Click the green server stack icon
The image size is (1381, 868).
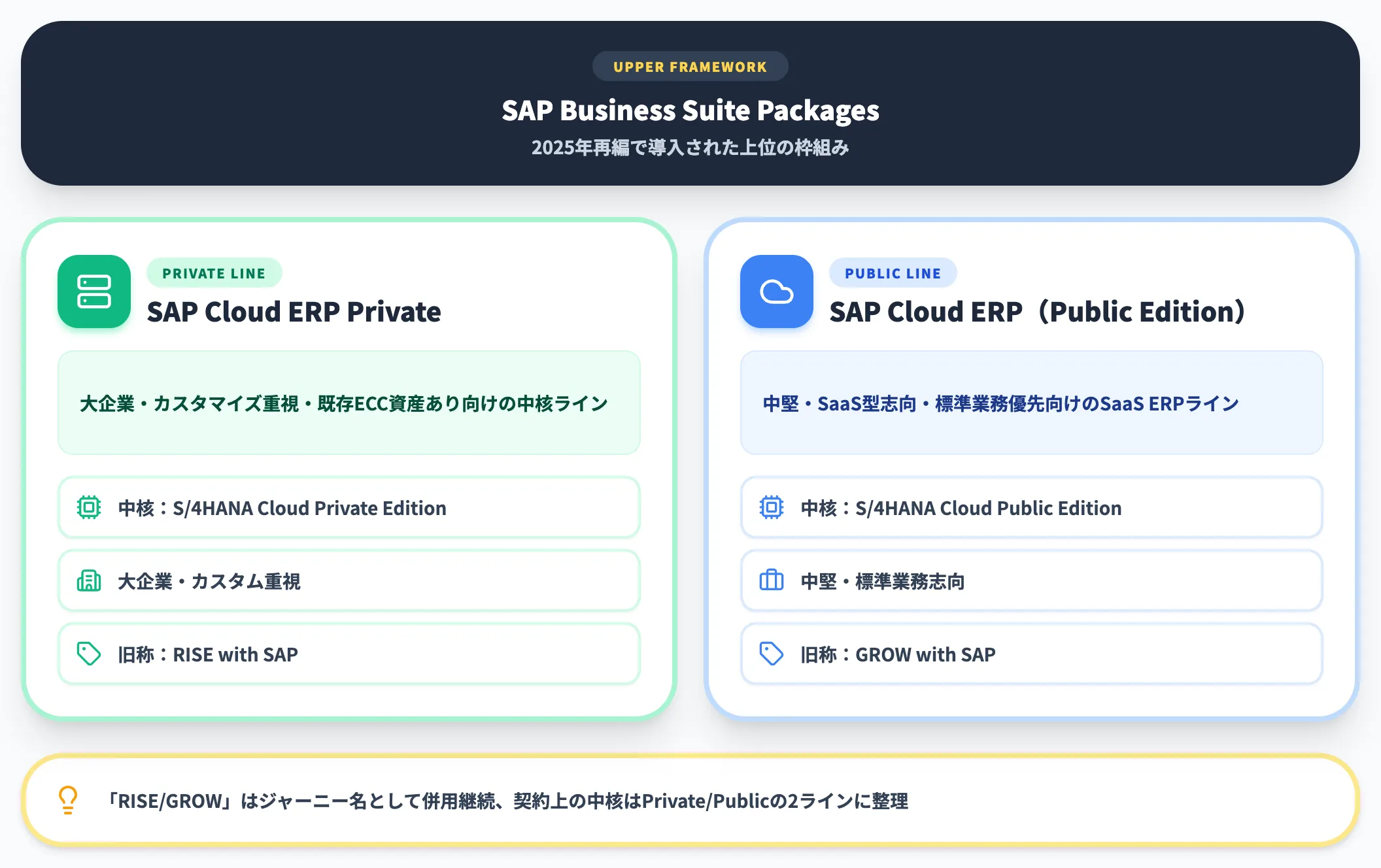94,292
